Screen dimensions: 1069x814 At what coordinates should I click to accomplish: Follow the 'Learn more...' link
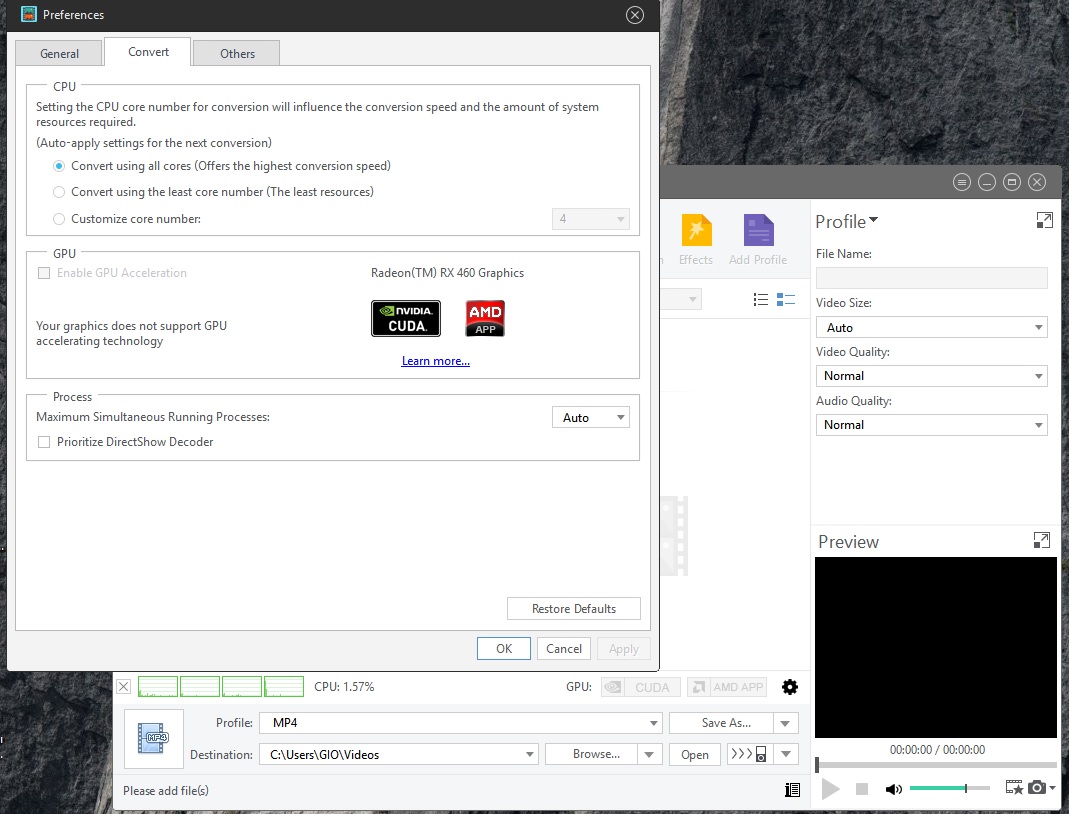[435, 361]
